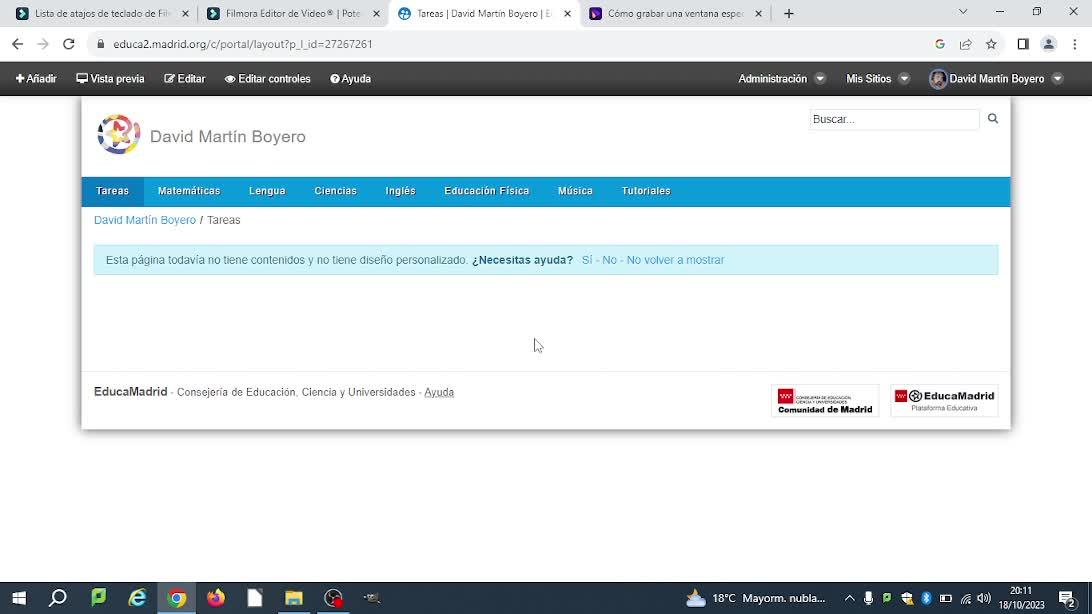The height and width of the screenshot is (614, 1092).
Task: Click No volver a mostrar link
Action: (x=676, y=260)
